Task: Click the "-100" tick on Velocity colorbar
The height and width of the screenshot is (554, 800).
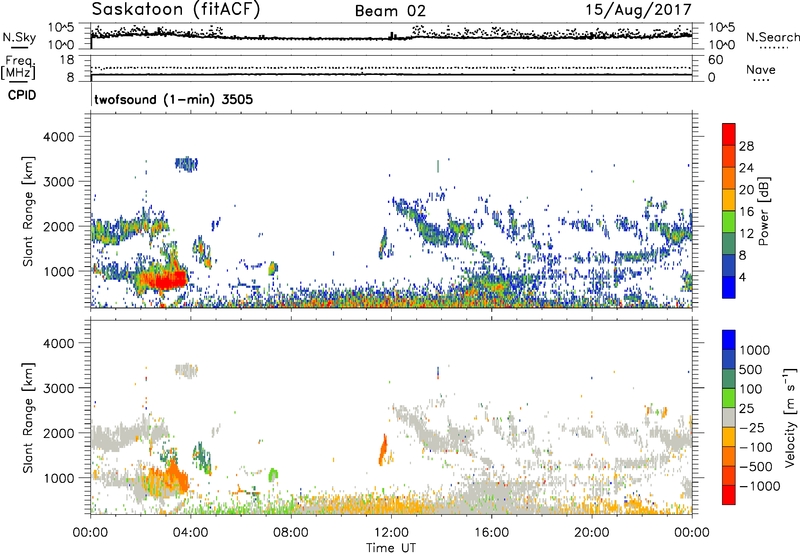Action: click(x=756, y=447)
